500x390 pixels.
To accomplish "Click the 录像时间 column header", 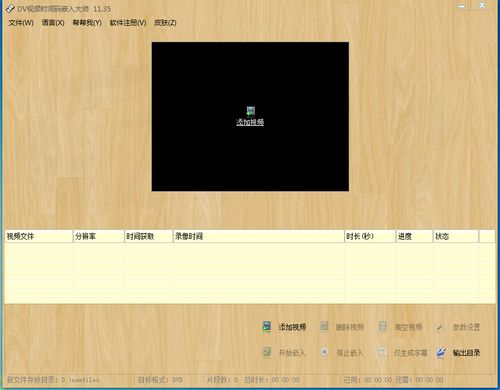I will coord(259,236).
